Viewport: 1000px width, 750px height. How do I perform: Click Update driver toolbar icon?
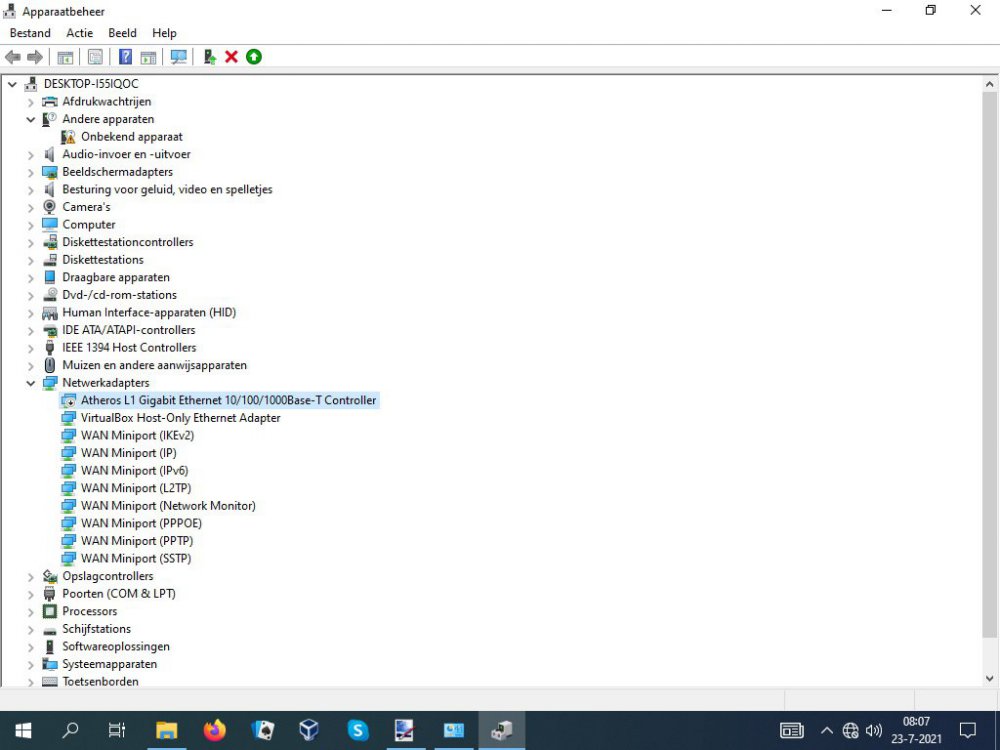(x=209, y=57)
